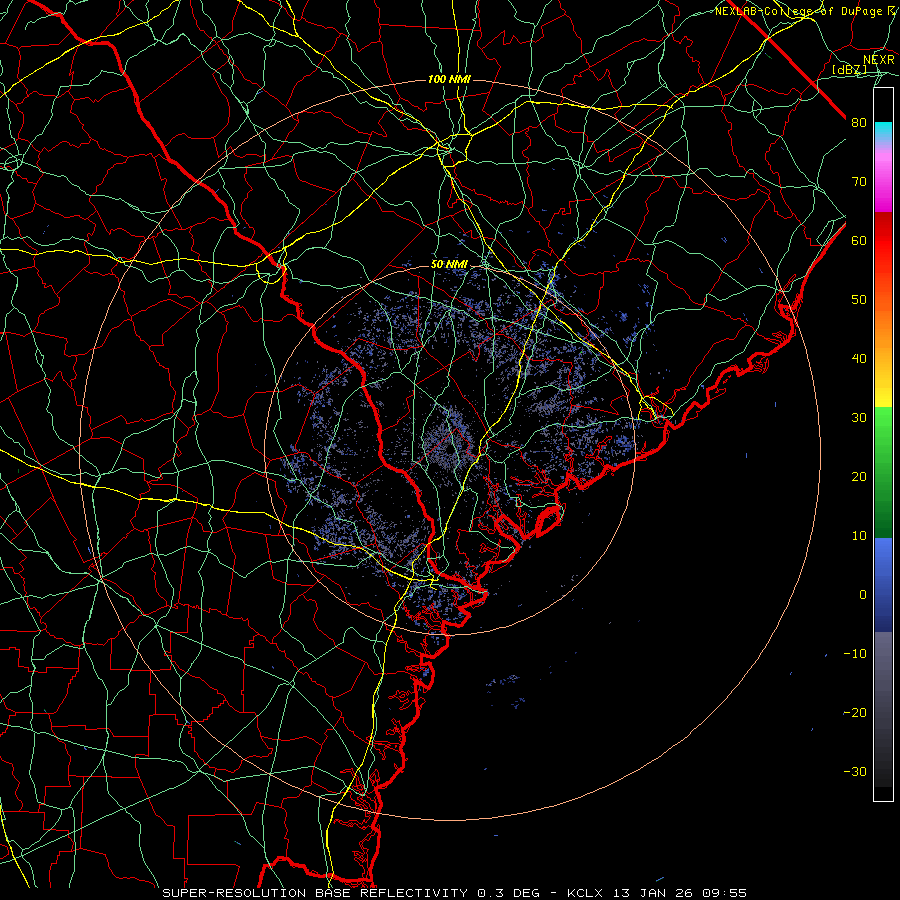Click the 30 value on the dBZ scale

[859, 418]
